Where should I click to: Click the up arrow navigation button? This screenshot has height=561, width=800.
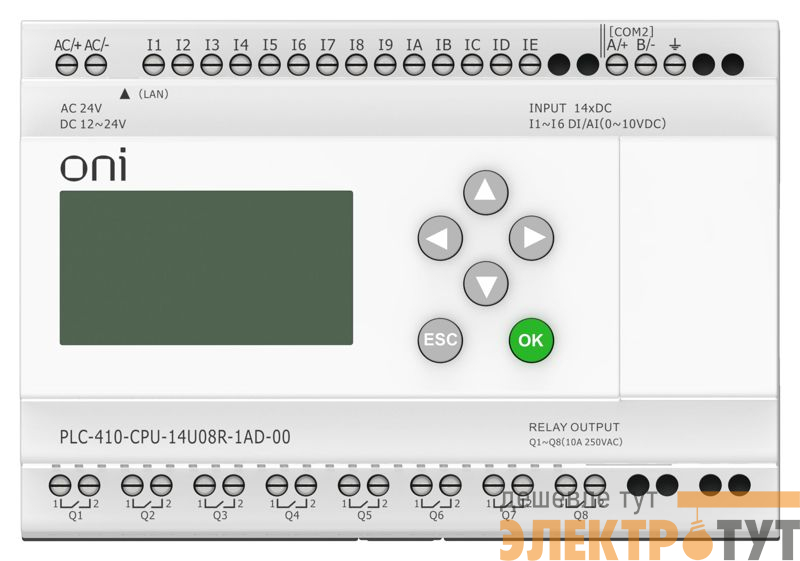[x=486, y=192]
